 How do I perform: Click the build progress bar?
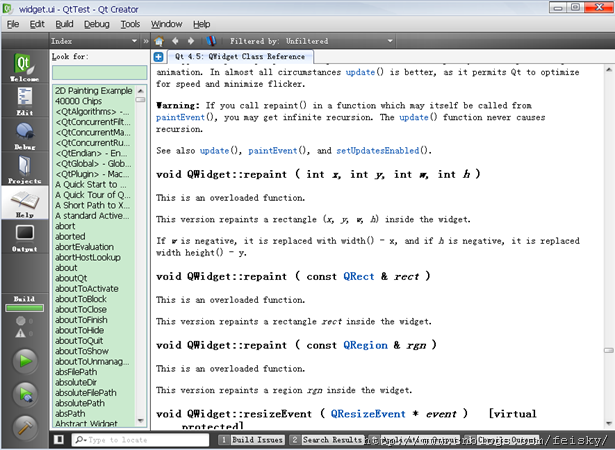tap(24, 308)
